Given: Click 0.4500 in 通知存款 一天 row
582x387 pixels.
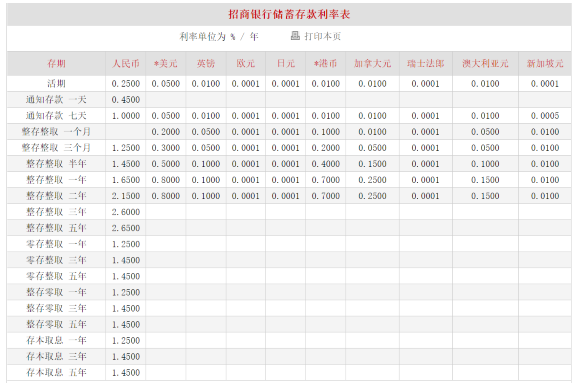Looking at the screenshot, I should click(x=126, y=100).
